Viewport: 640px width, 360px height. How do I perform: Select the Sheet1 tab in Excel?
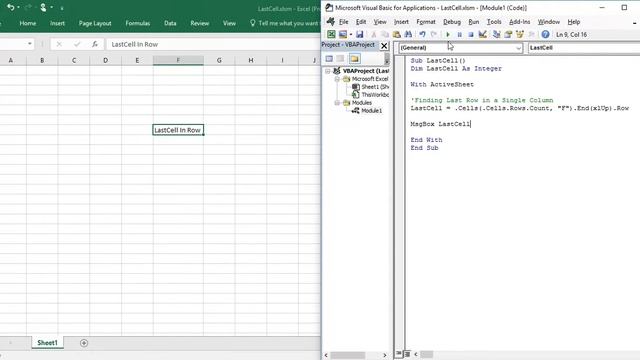[47, 343]
